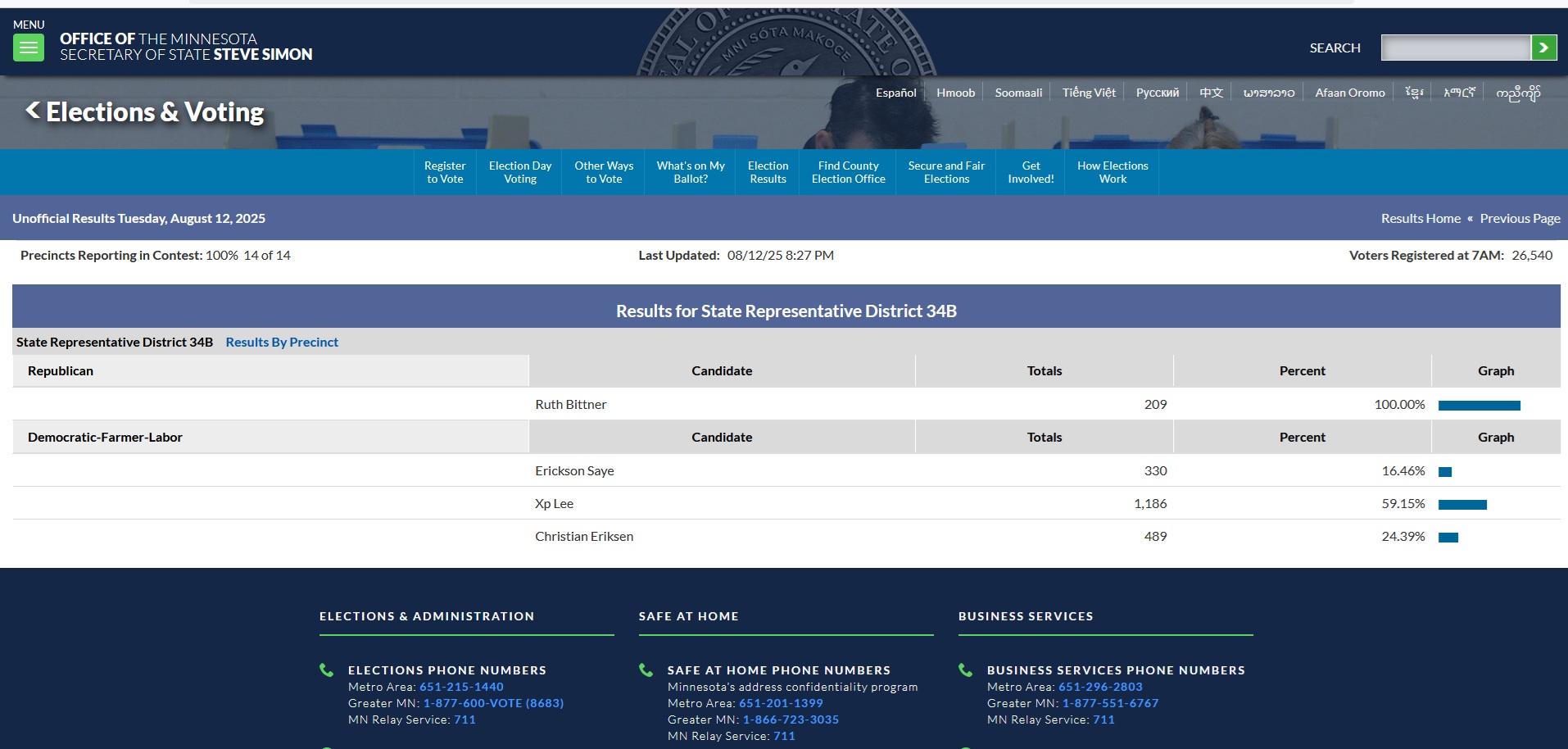Call the Metro Area elections number 651-215-1440

click(461, 687)
